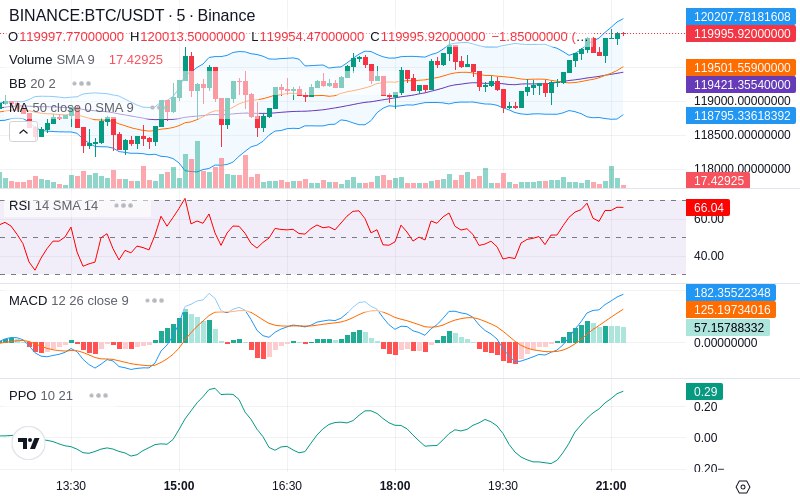This screenshot has height=500, width=800.
Task: Click the 182.35522348 MACD value label
Action: pos(731,293)
